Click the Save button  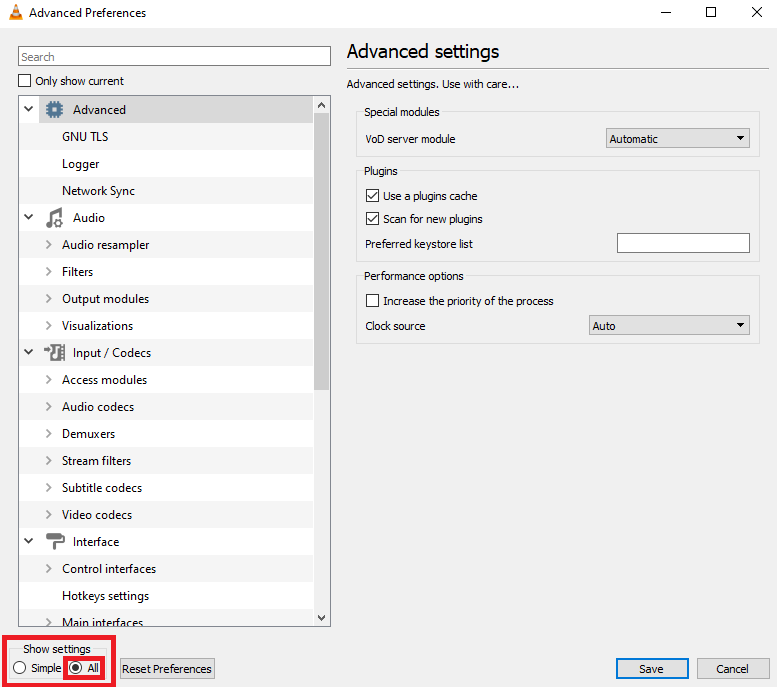pyautogui.click(x=652, y=669)
